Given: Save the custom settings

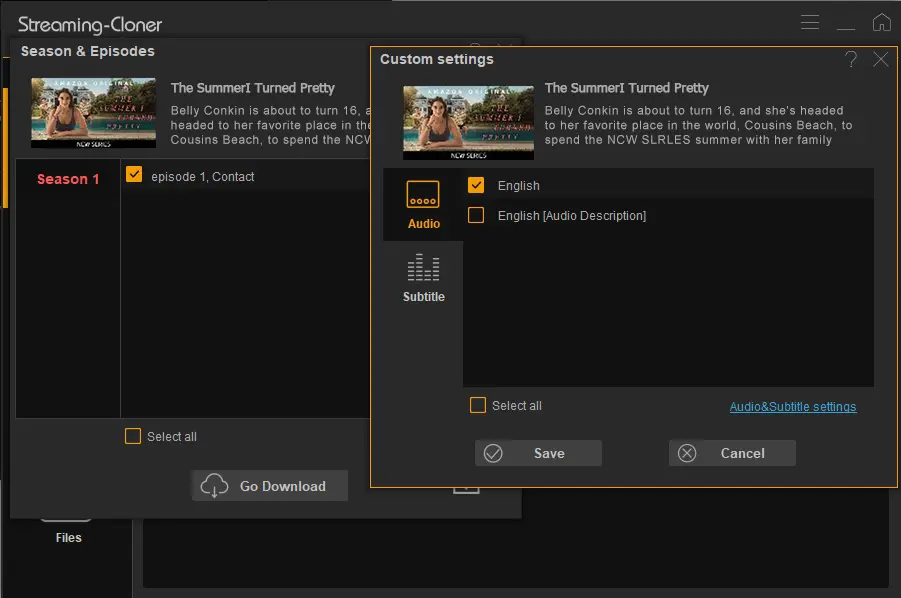Looking at the screenshot, I should [x=538, y=453].
